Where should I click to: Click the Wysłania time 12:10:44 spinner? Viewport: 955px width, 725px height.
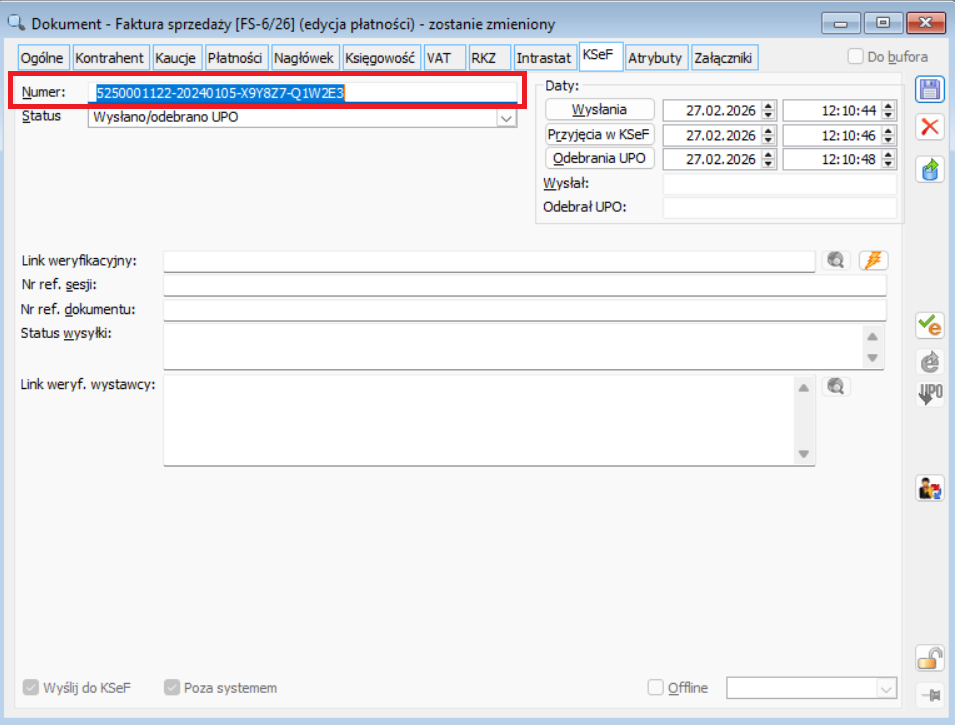889,110
